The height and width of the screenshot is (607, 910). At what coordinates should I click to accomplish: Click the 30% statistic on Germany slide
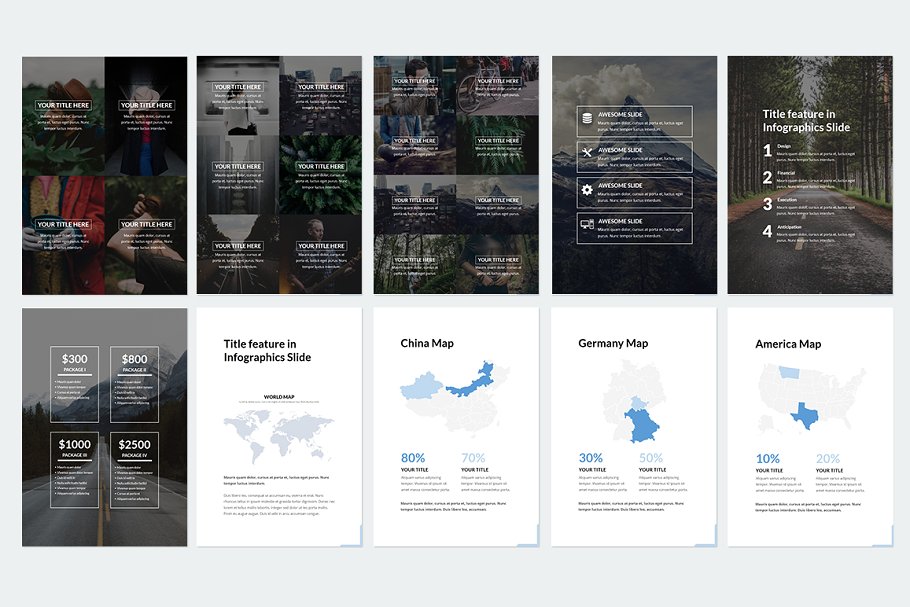(590, 458)
